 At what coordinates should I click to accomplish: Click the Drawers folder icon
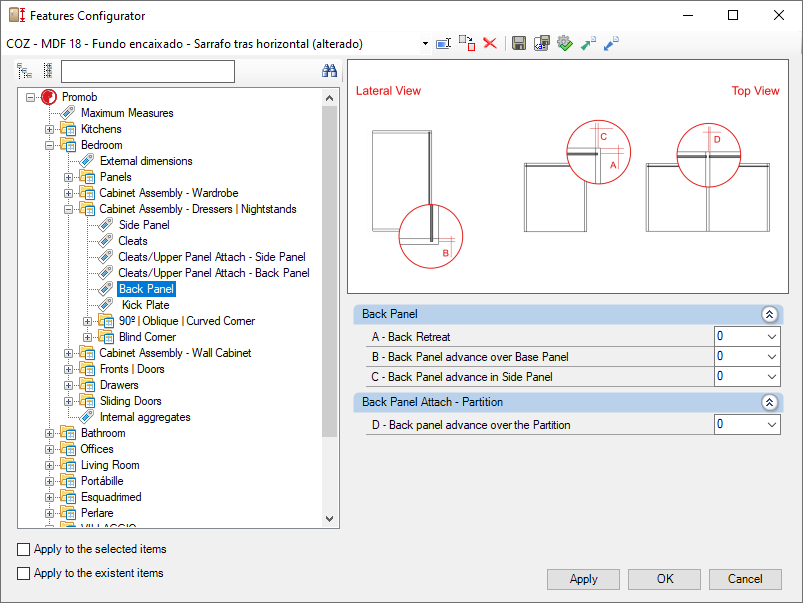pos(87,385)
